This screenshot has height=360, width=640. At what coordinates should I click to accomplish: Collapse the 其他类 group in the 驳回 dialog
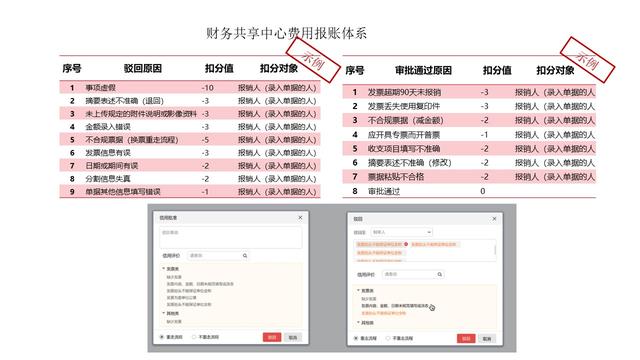point(358,322)
